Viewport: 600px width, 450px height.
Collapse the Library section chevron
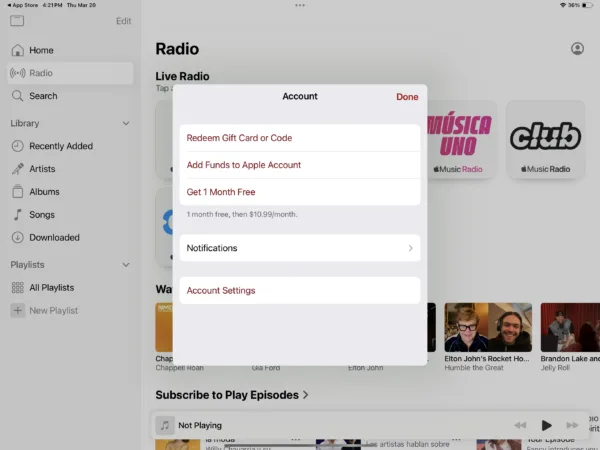(126, 123)
